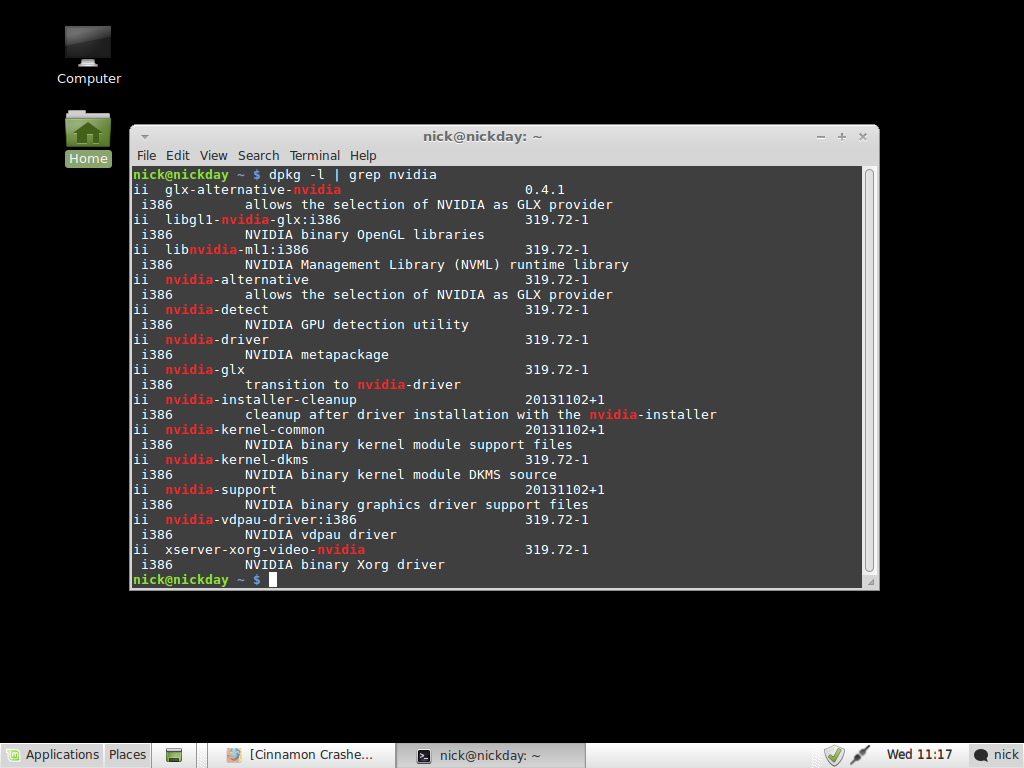Open the Applications menu in the panel
1024x768 pixels.
tap(54, 755)
